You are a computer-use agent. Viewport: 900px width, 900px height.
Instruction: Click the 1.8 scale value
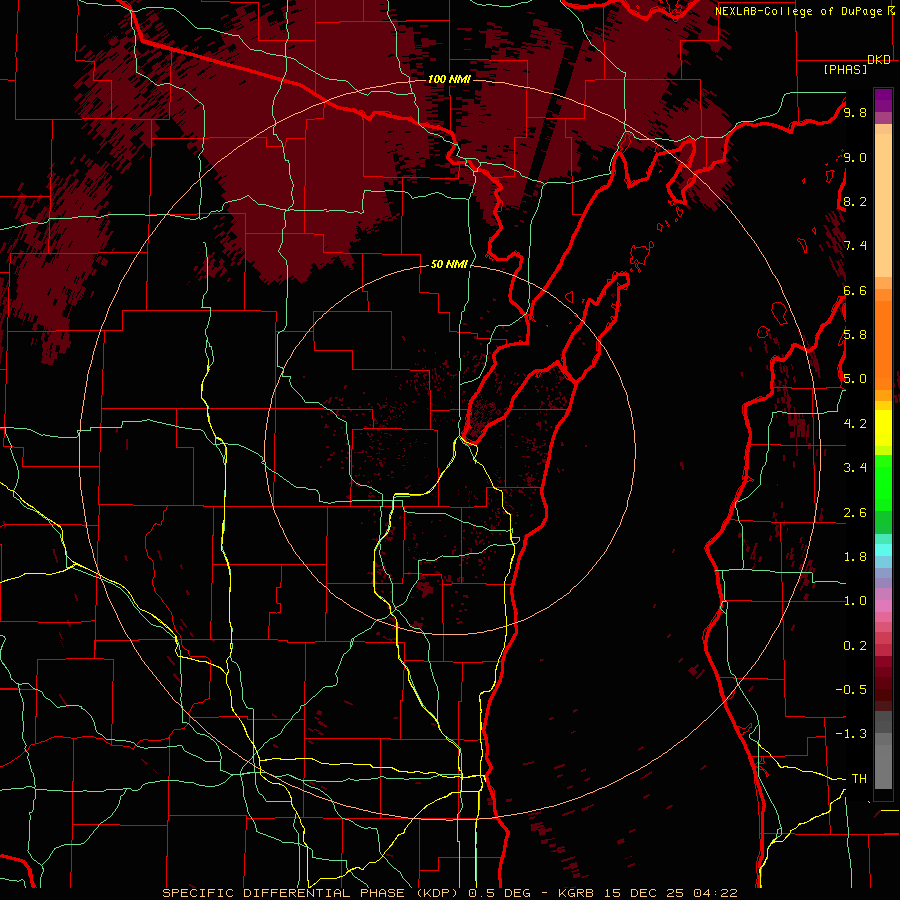pos(855,557)
